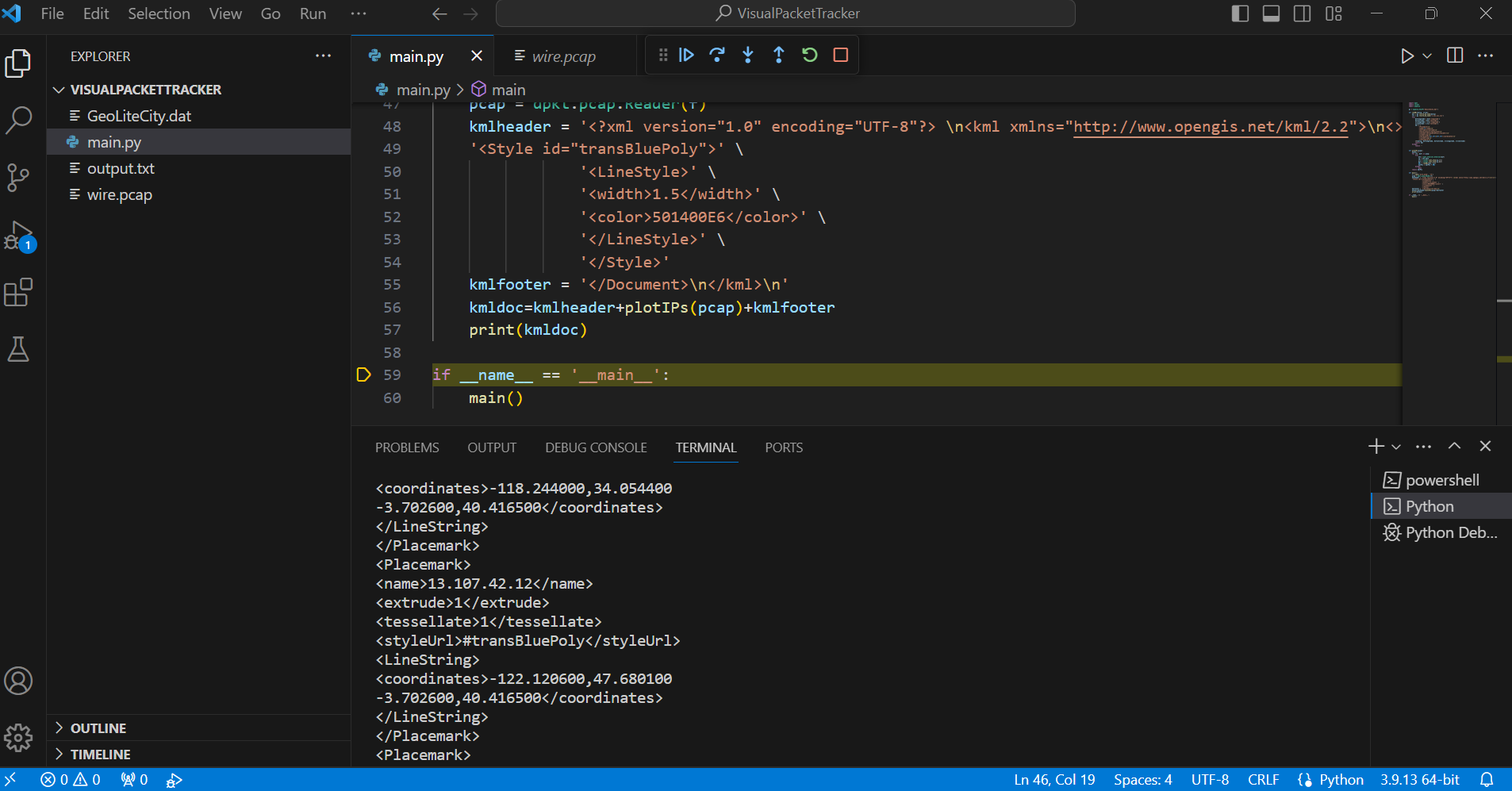Close the main.py tab
The image size is (1512, 791).
coord(476,56)
